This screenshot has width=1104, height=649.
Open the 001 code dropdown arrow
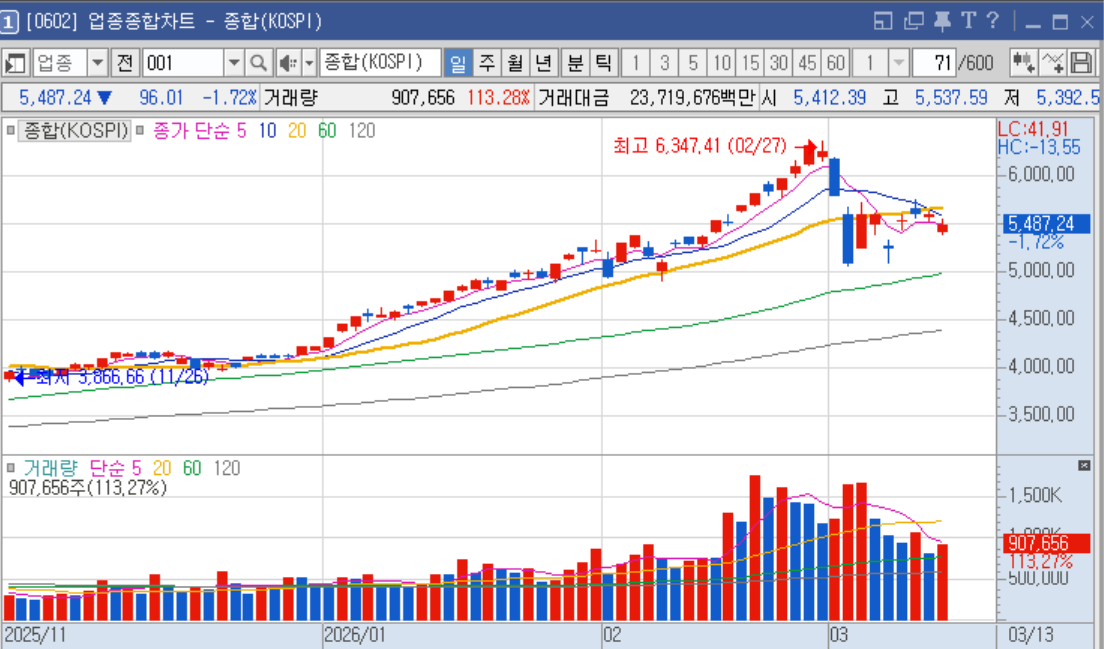click(234, 63)
